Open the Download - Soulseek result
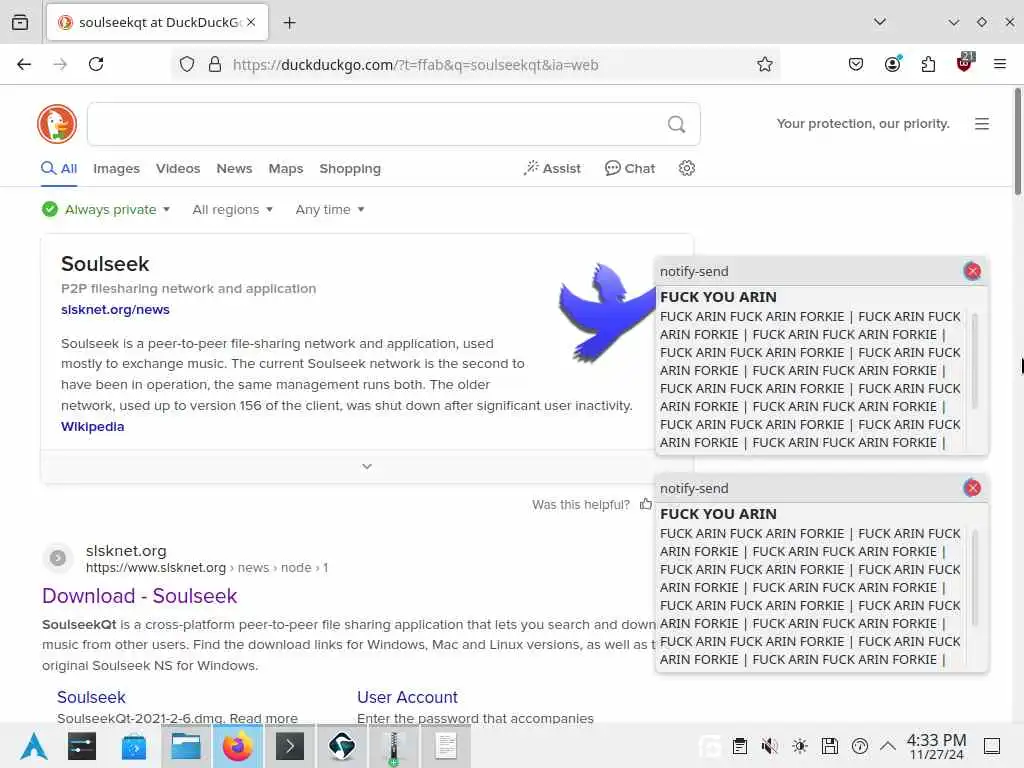This screenshot has height=768, width=1024. [x=140, y=596]
